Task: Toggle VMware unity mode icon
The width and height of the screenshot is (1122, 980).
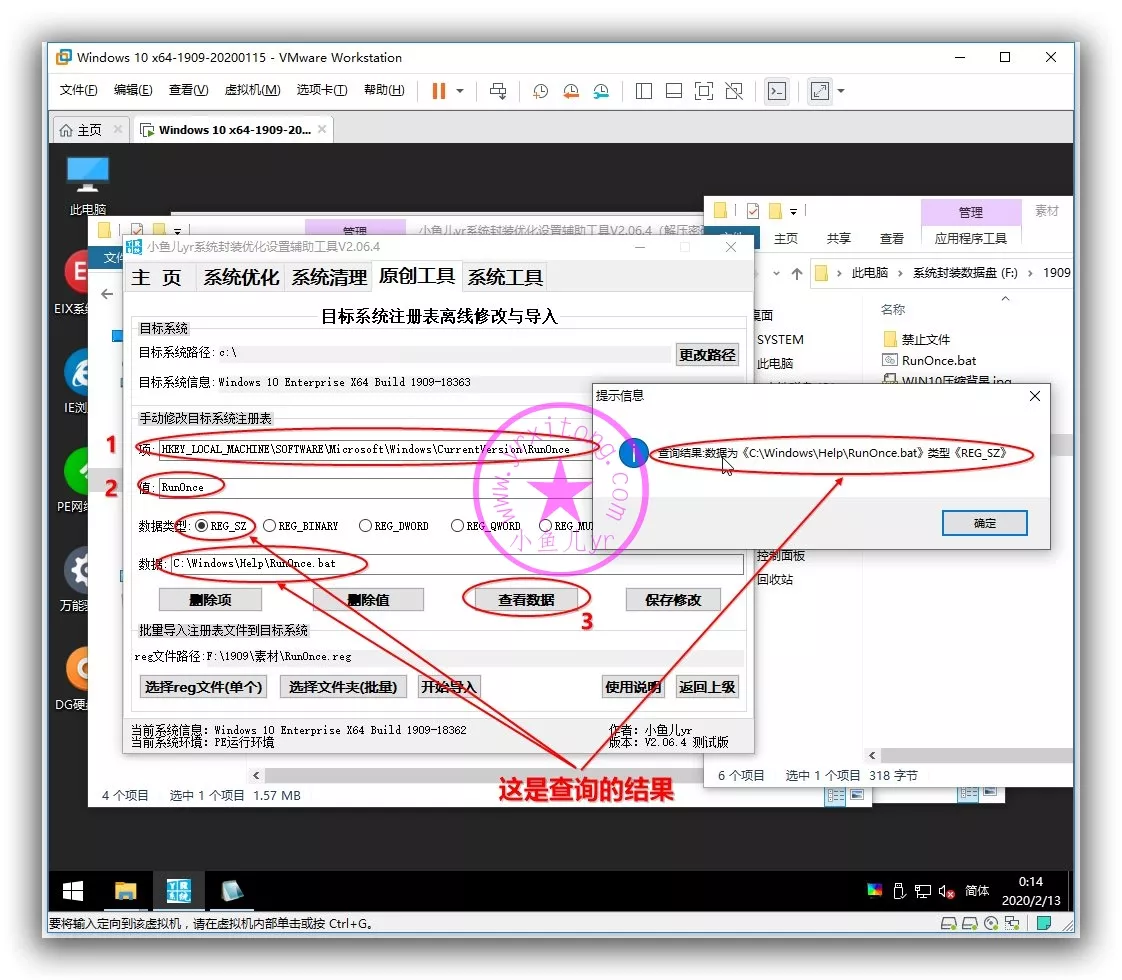Action: click(734, 91)
